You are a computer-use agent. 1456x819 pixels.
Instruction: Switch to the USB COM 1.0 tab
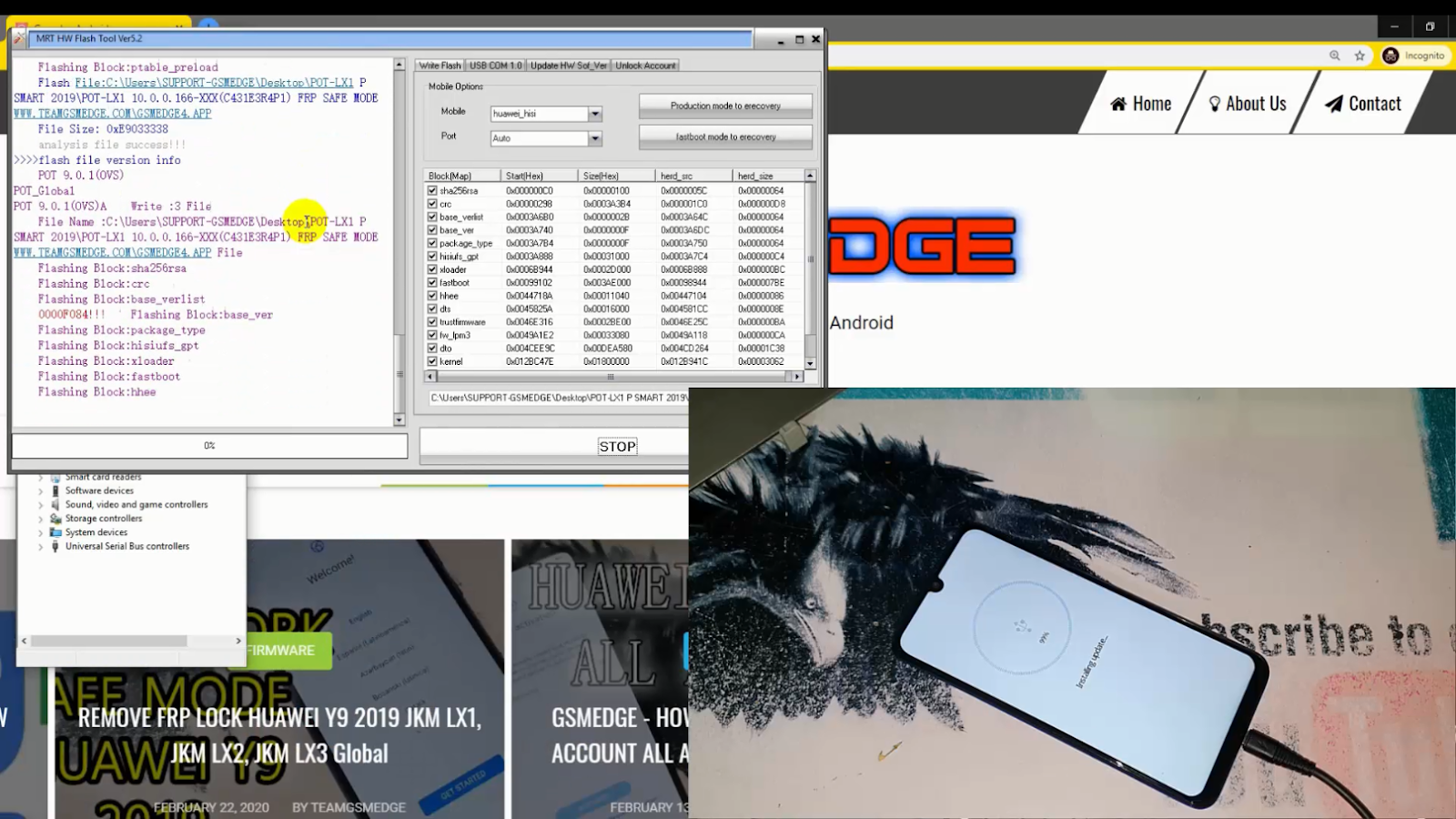(496, 66)
